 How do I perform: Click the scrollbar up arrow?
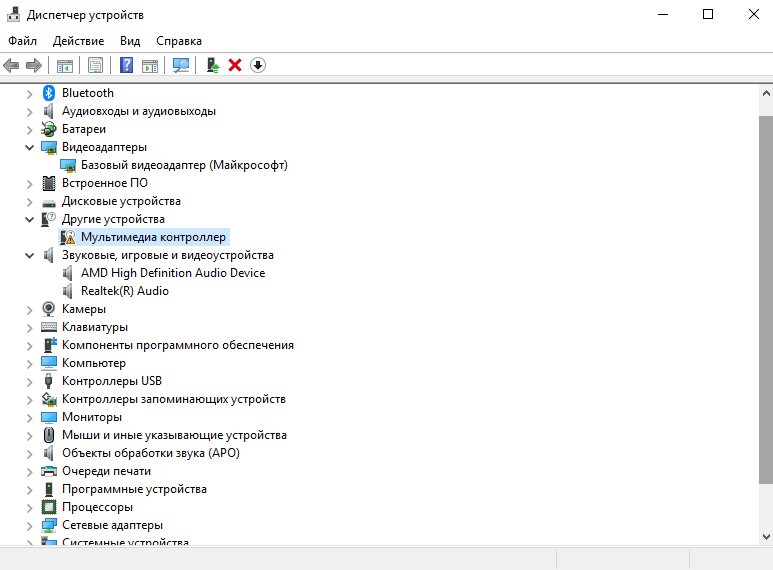[766, 93]
